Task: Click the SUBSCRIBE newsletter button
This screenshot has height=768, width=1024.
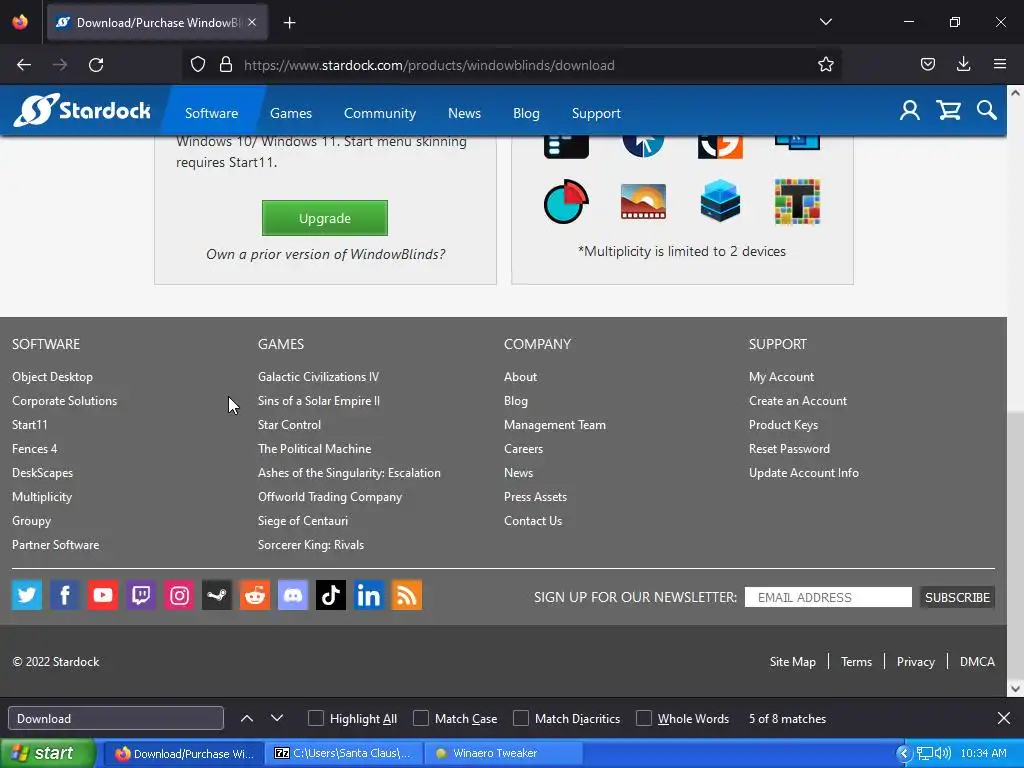Action: 957,597
